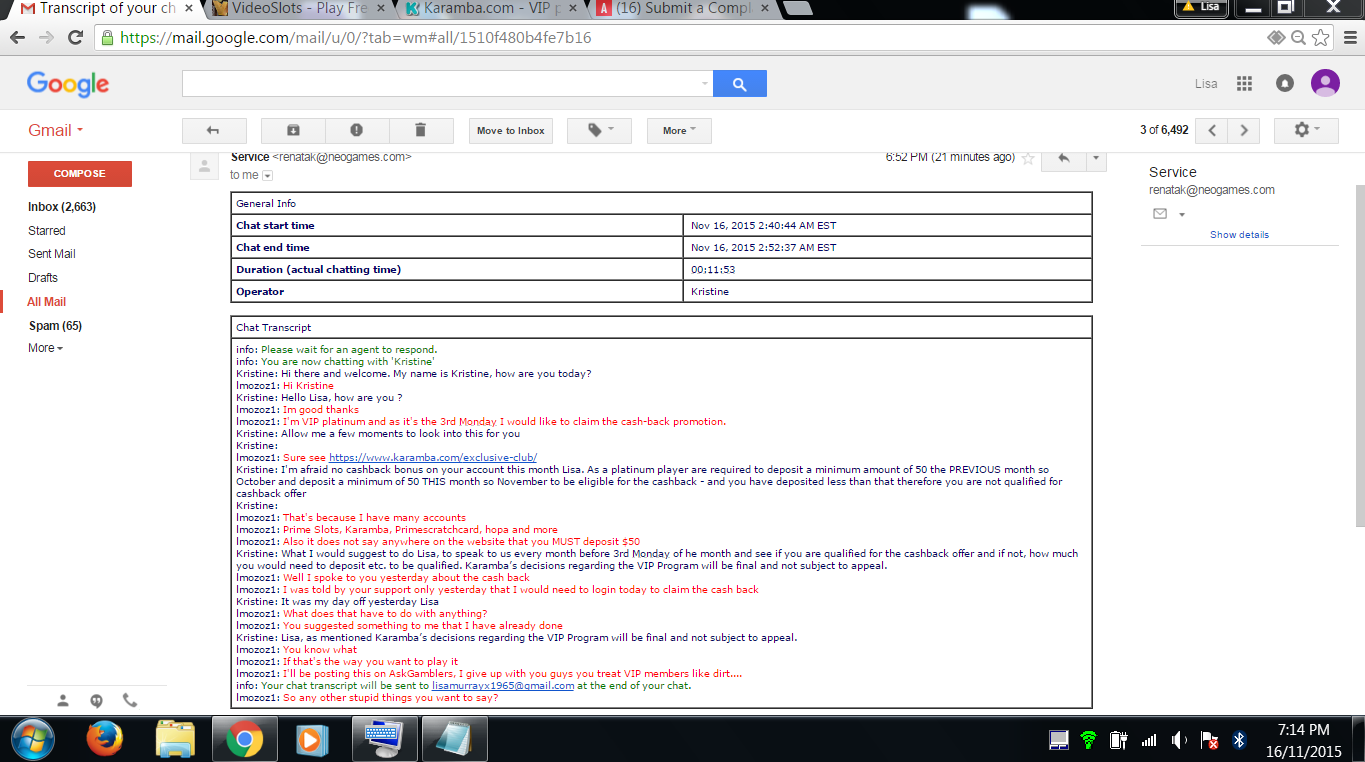Click the lisamurrayx1965@gmail.com link

tap(503, 686)
